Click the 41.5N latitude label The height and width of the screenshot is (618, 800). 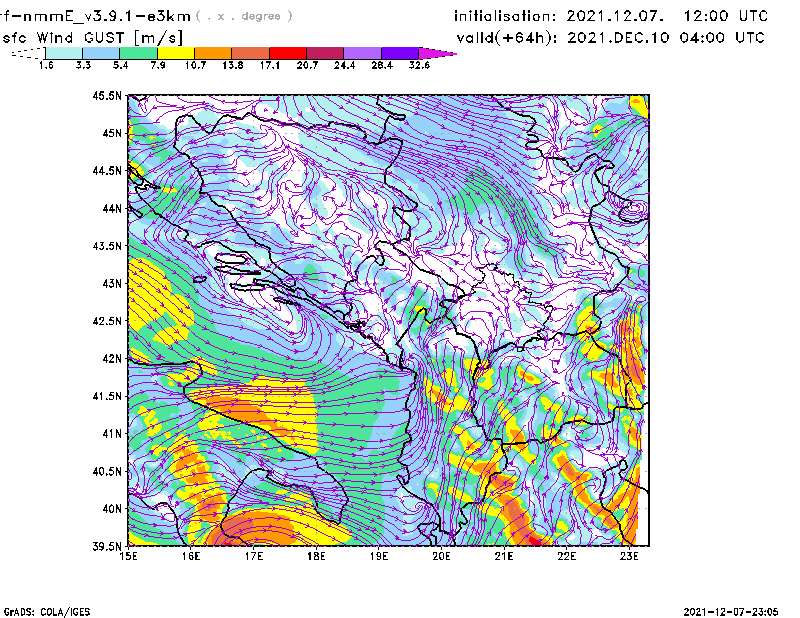click(x=107, y=396)
